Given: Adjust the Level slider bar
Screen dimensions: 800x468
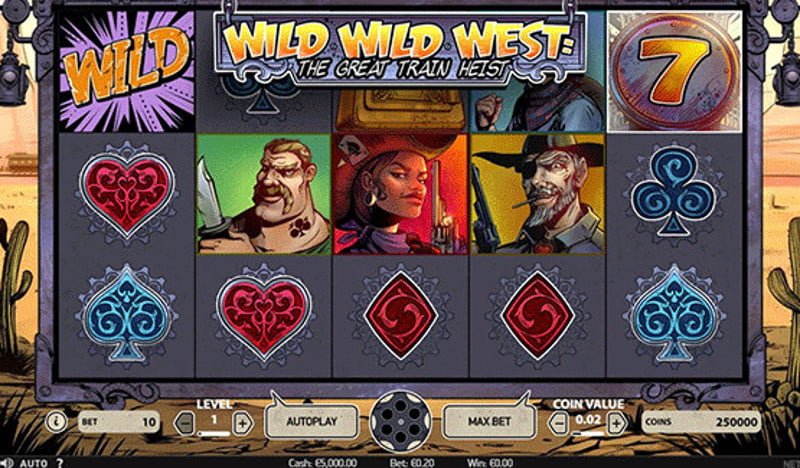Looking at the screenshot, I should point(214,434).
